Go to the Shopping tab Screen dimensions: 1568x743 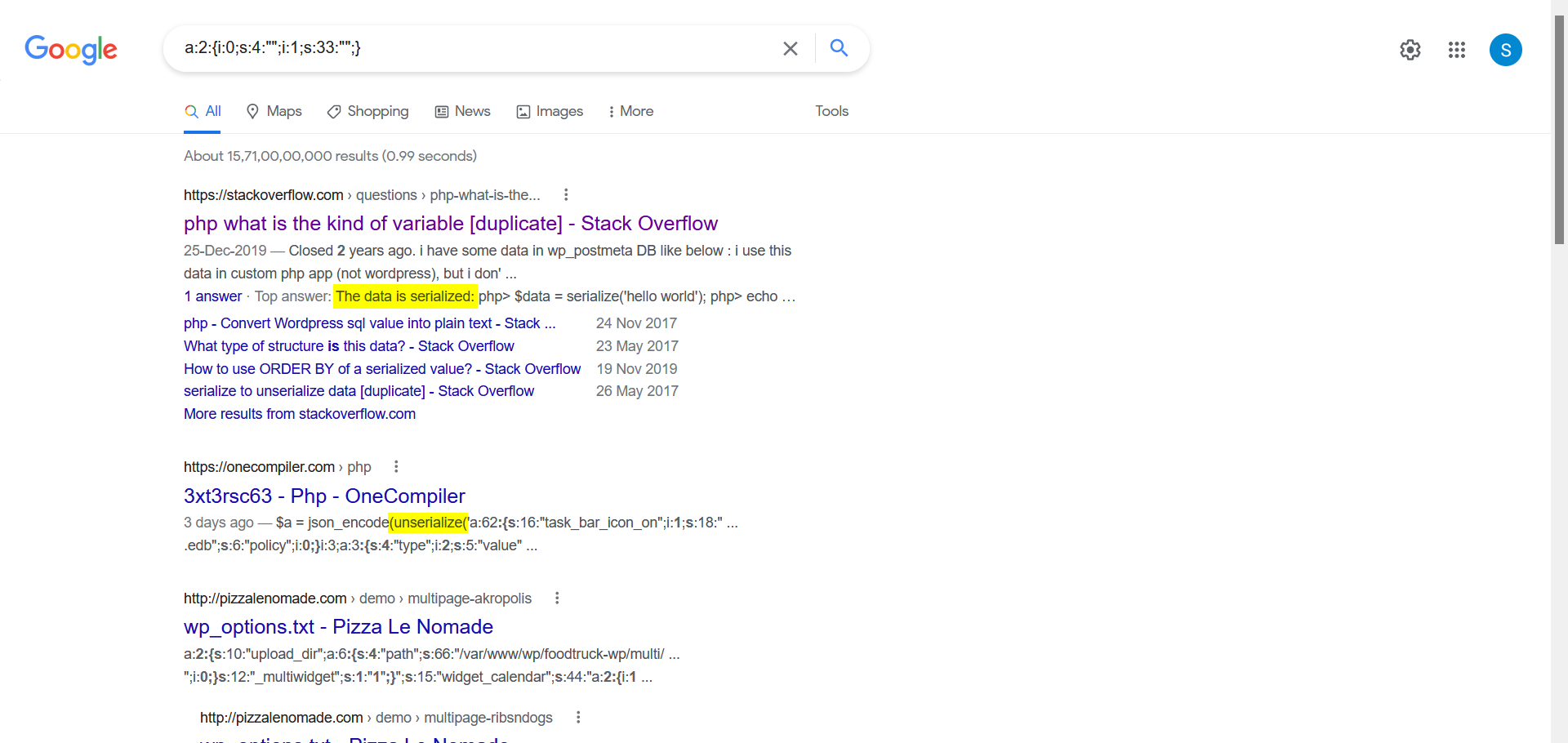(367, 111)
